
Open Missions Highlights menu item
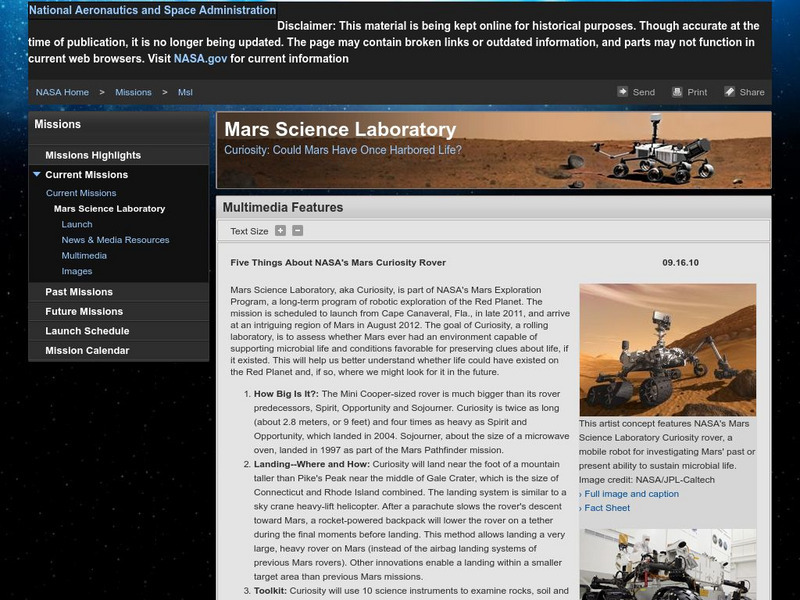pos(118,155)
